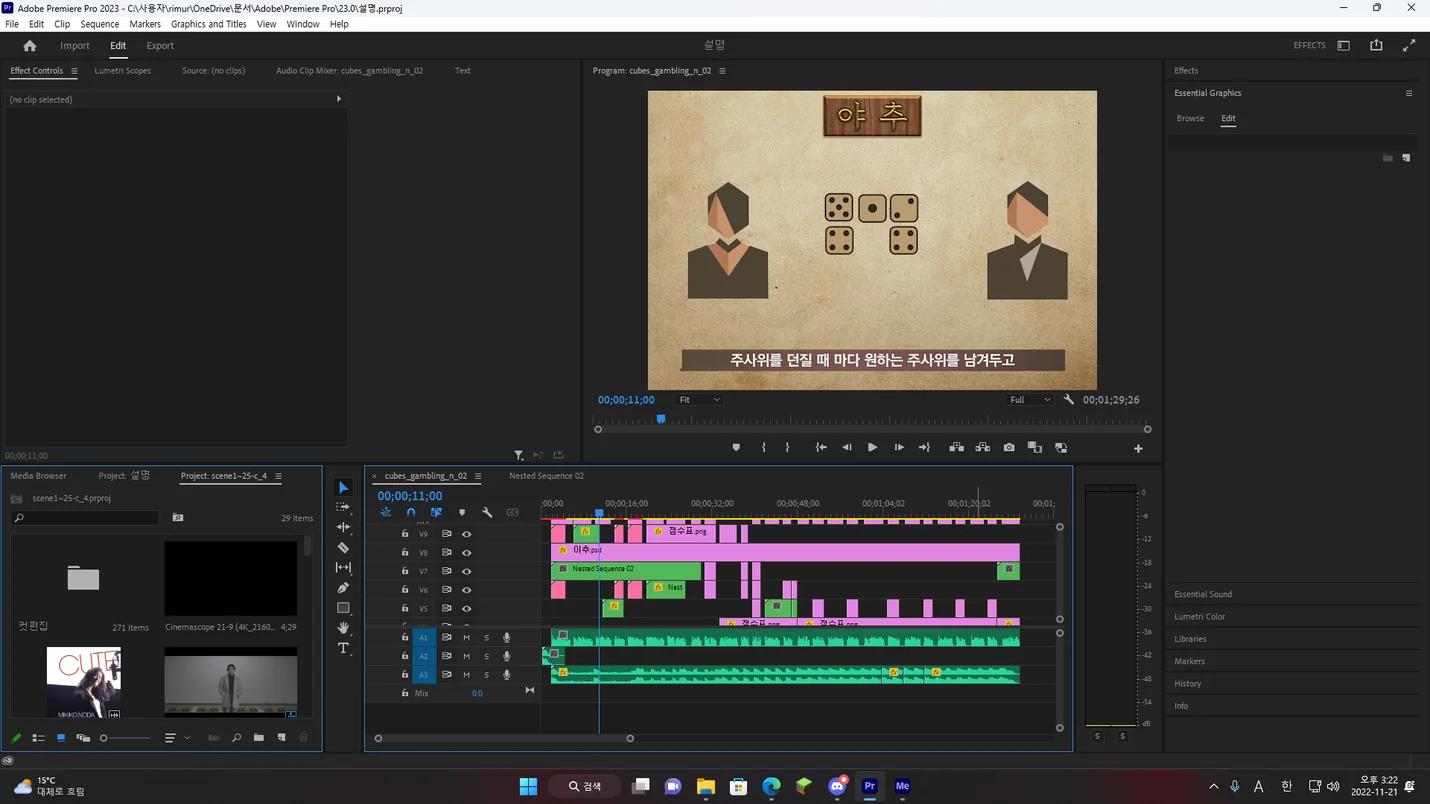Select the Selection tool arrow
Image resolution: width=1430 pixels, height=804 pixels.
pos(343,487)
